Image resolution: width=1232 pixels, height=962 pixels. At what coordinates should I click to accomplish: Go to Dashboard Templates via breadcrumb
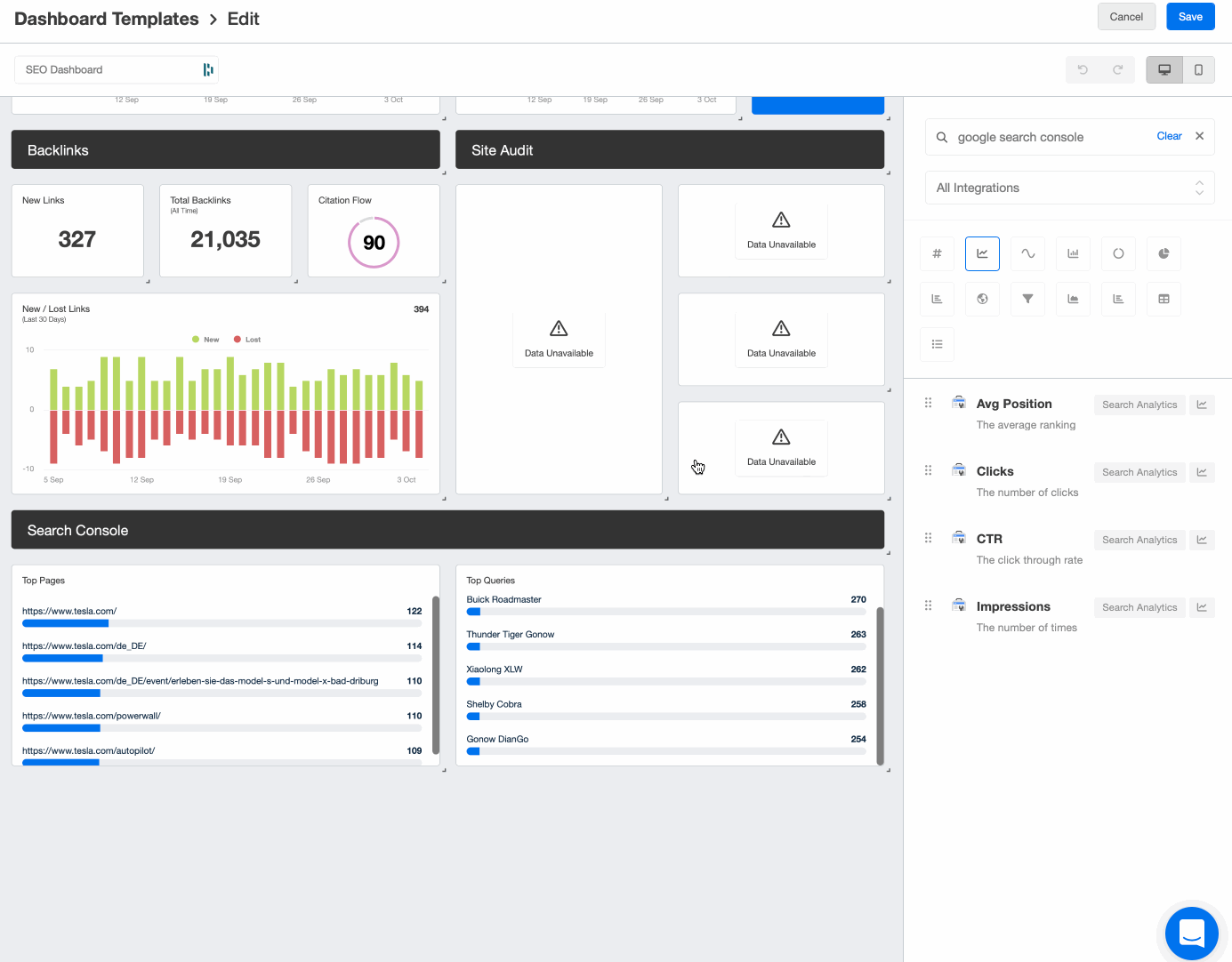(105, 18)
